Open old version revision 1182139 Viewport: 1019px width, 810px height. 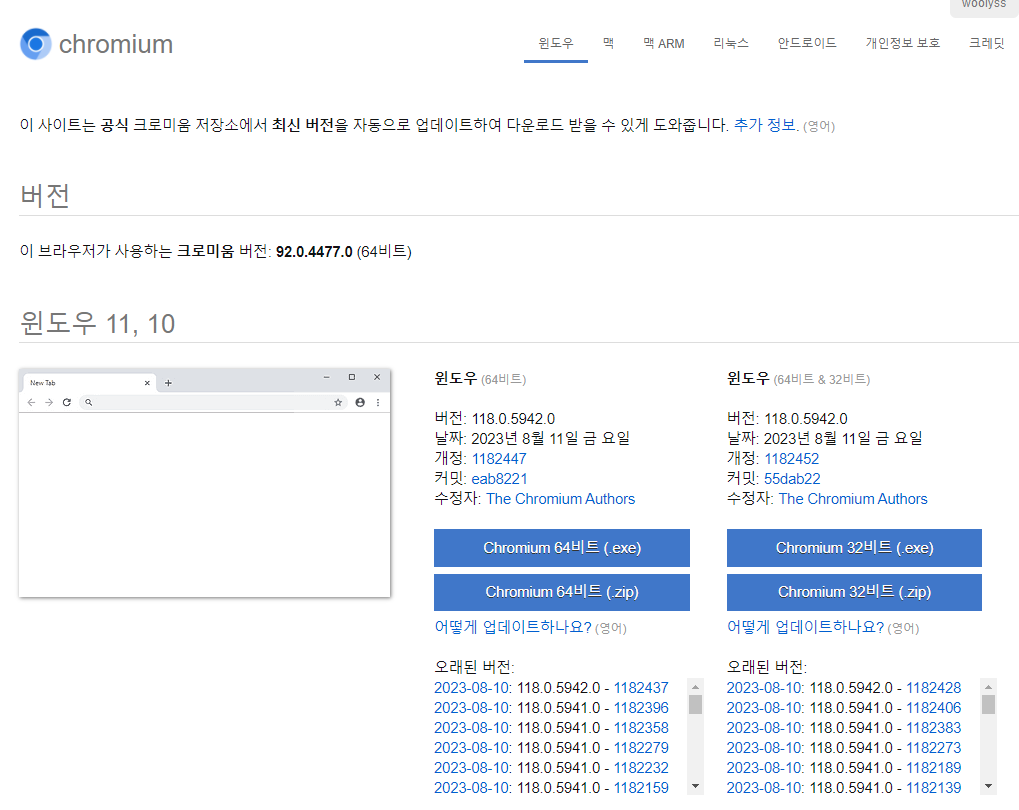[x=933, y=788]
